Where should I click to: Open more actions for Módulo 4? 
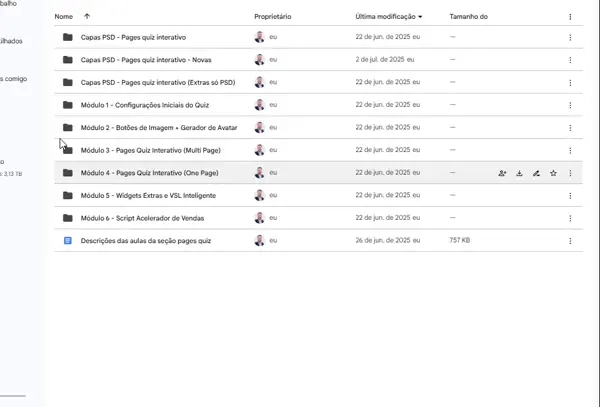[x=570, y=173]
